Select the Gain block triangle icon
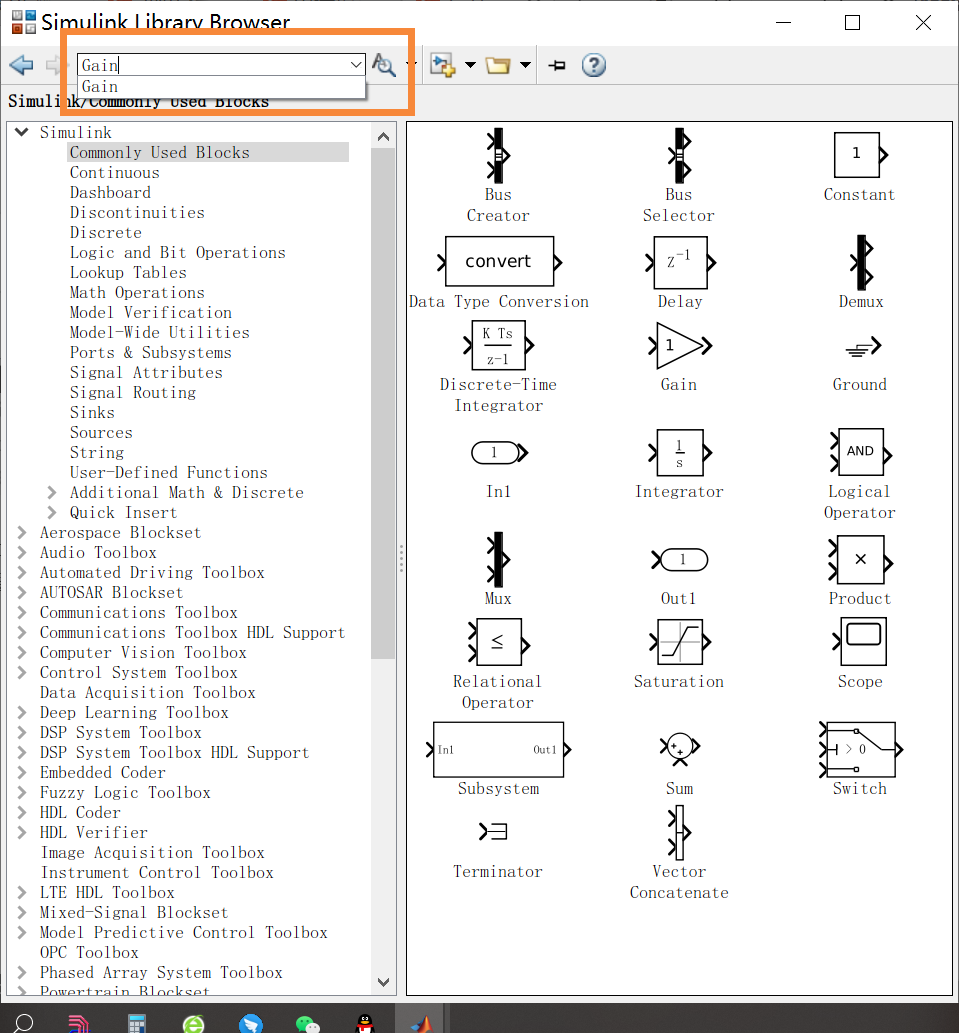 tap(680, 345)
